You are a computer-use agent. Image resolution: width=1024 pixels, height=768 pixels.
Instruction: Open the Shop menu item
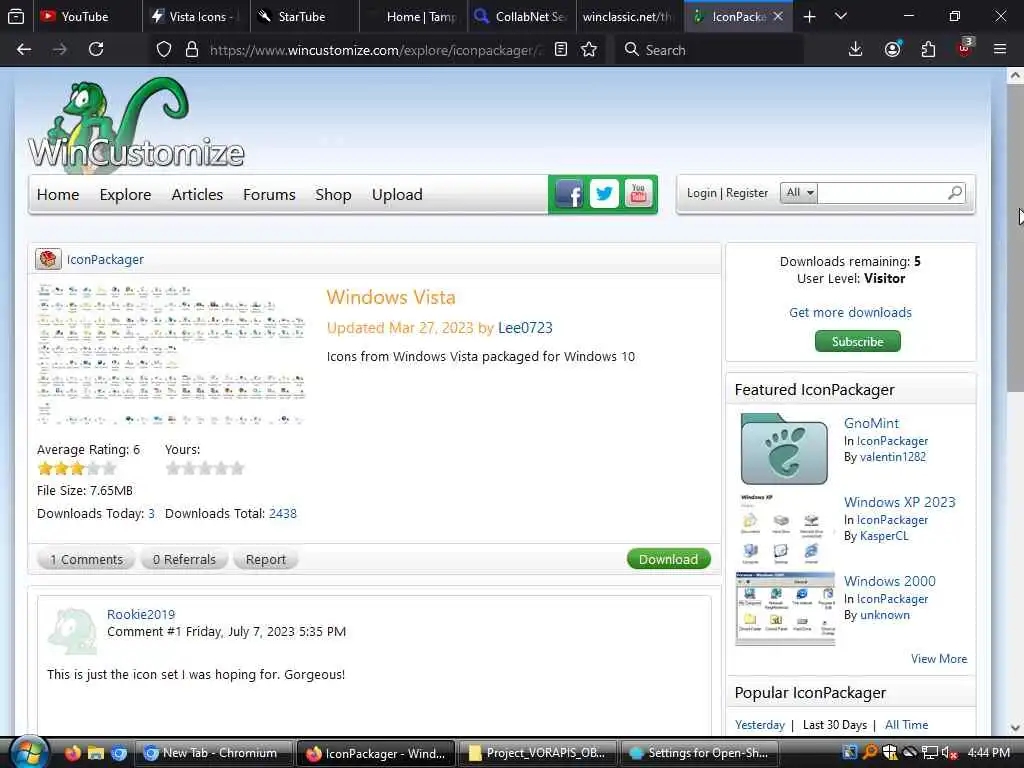(x=333, y=195)
